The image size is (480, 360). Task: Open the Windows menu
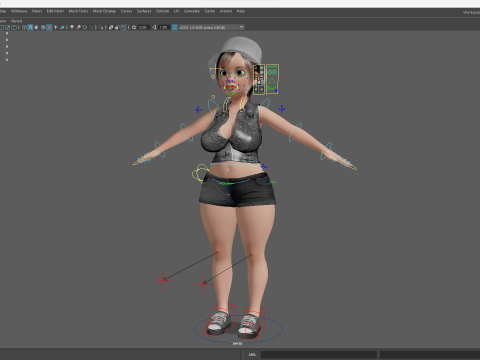(19, 11)
